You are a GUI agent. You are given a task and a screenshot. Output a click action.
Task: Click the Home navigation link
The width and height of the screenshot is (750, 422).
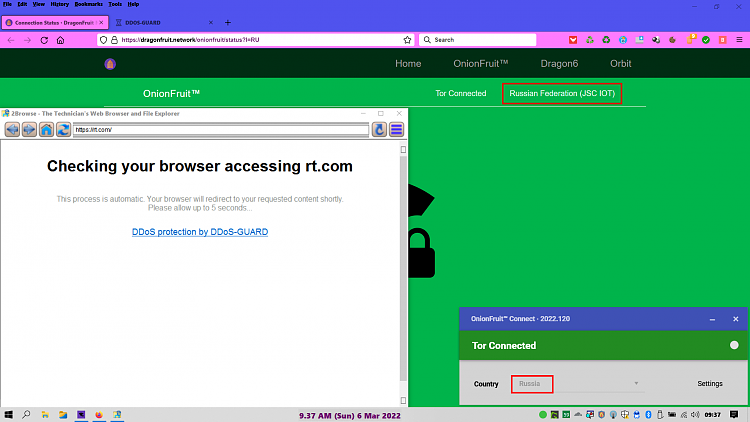pyautogui.click(x=408, y=64)
